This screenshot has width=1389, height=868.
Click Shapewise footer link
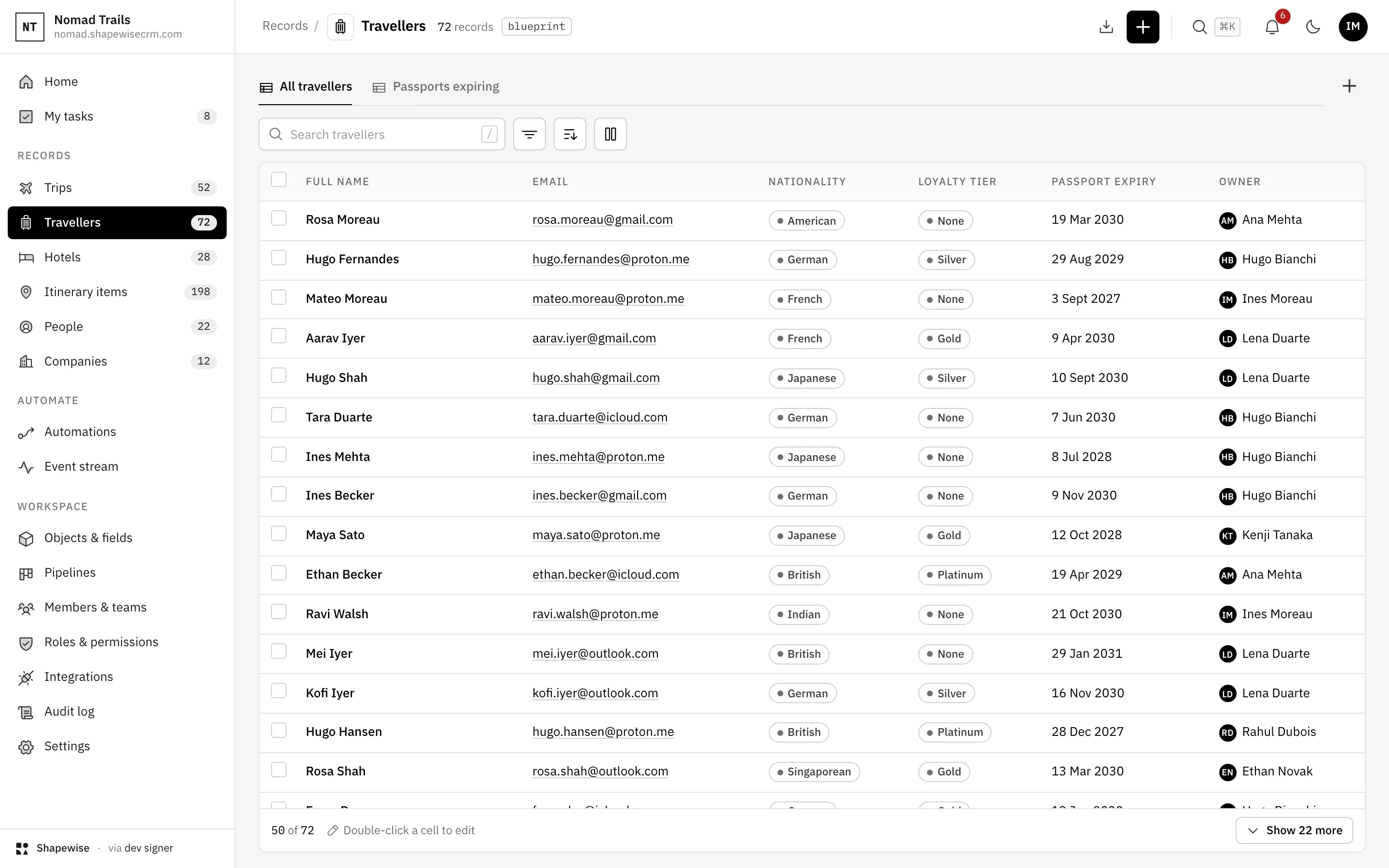coord(63,848)
